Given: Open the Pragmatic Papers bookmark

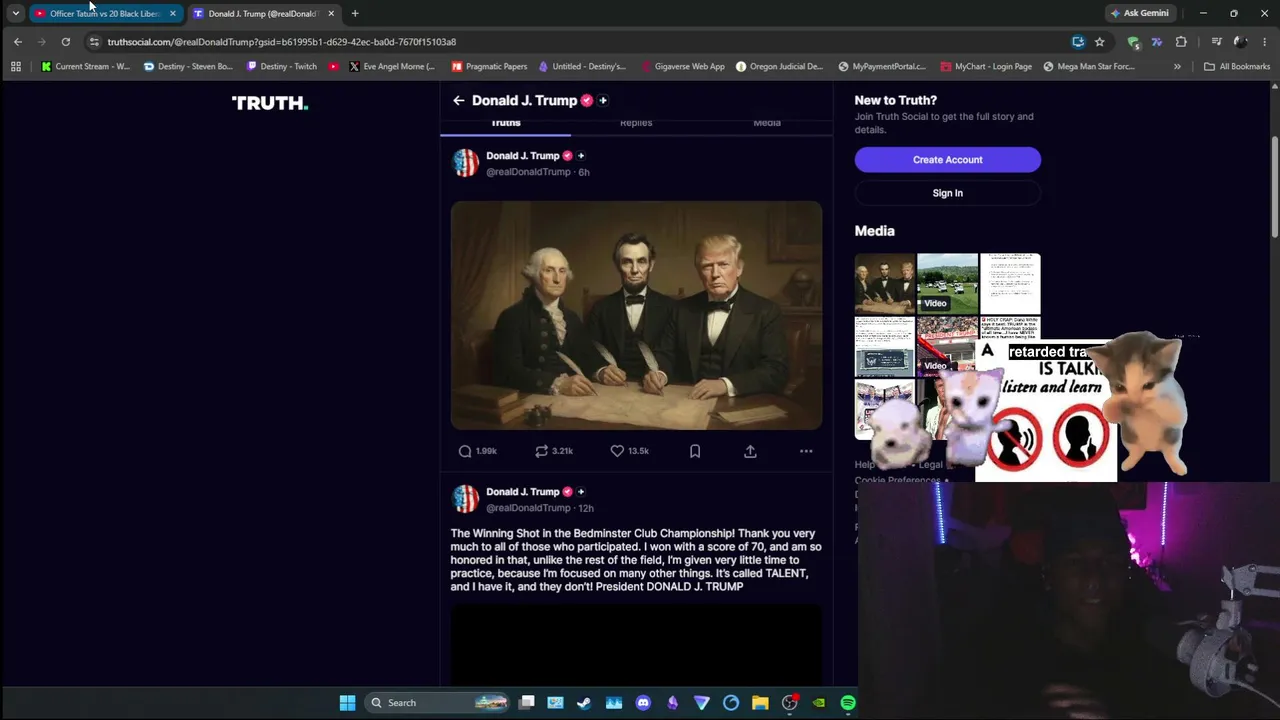Looking at the screenshot, I should pyautogui.click(x=489, y=67).
